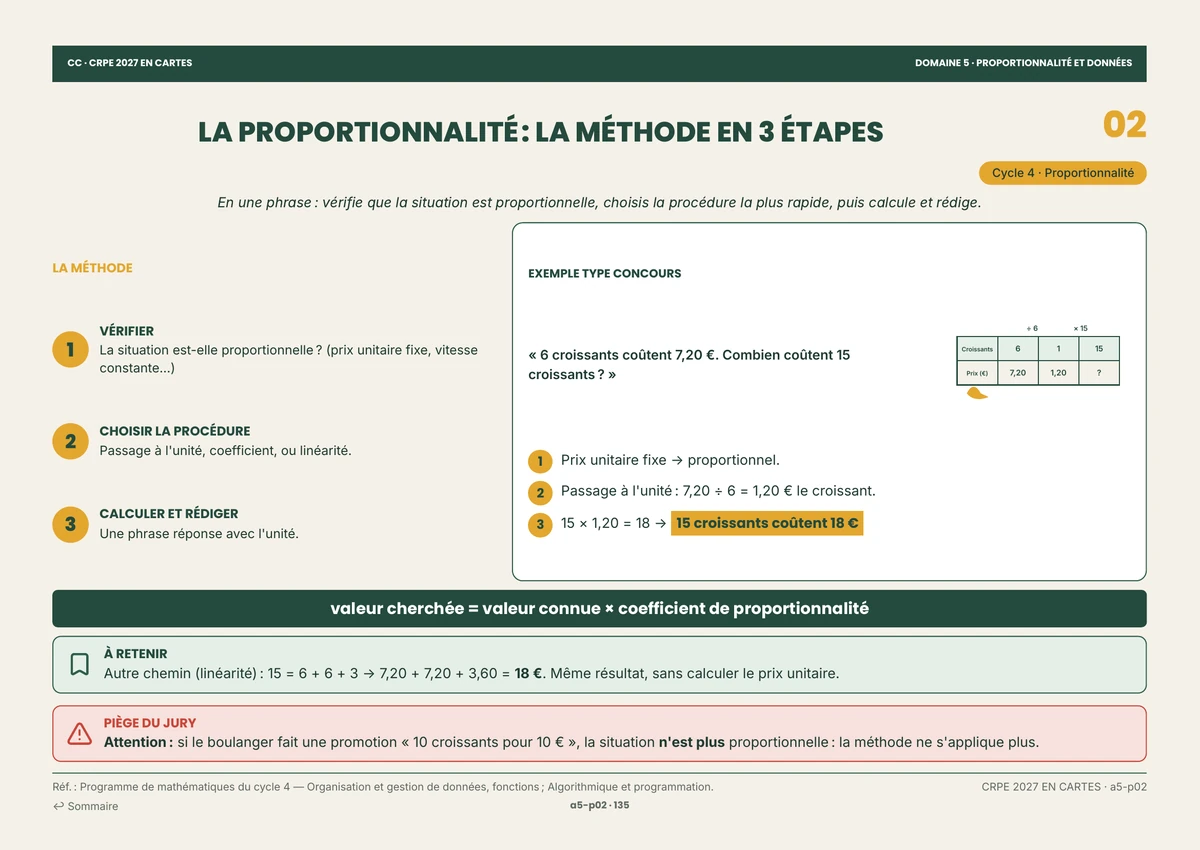Click the 'À RETENIR' heading
The height and width of the screenshot is (850, 1200).
136,654
